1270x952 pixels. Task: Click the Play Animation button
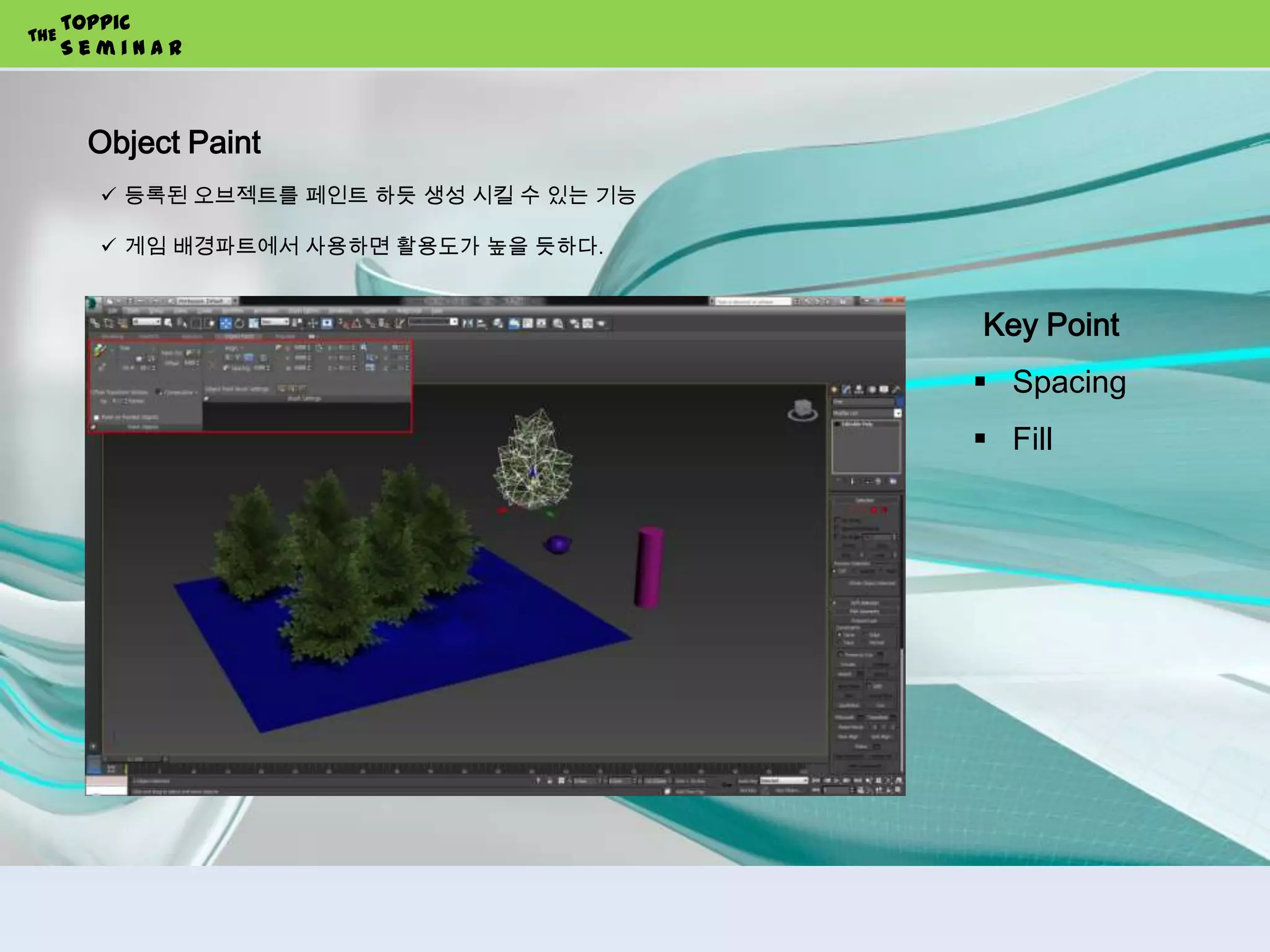(x=837, y=780)
